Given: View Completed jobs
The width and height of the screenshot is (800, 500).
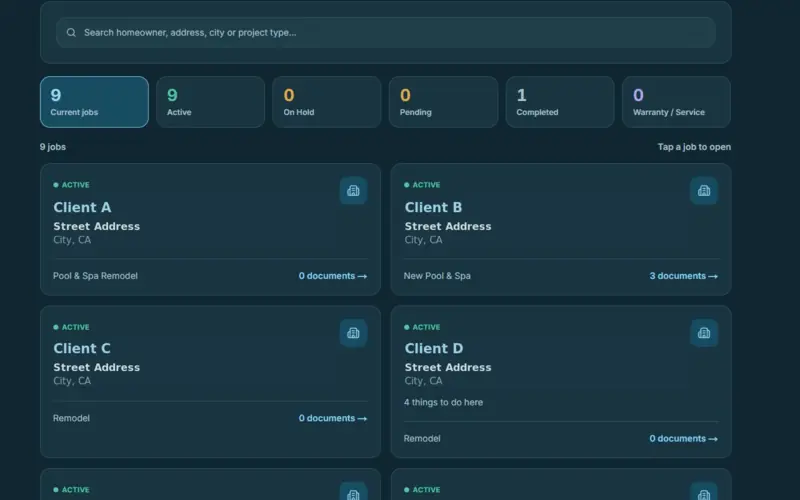Looking at the screenshot, I should tap(560, 102).
